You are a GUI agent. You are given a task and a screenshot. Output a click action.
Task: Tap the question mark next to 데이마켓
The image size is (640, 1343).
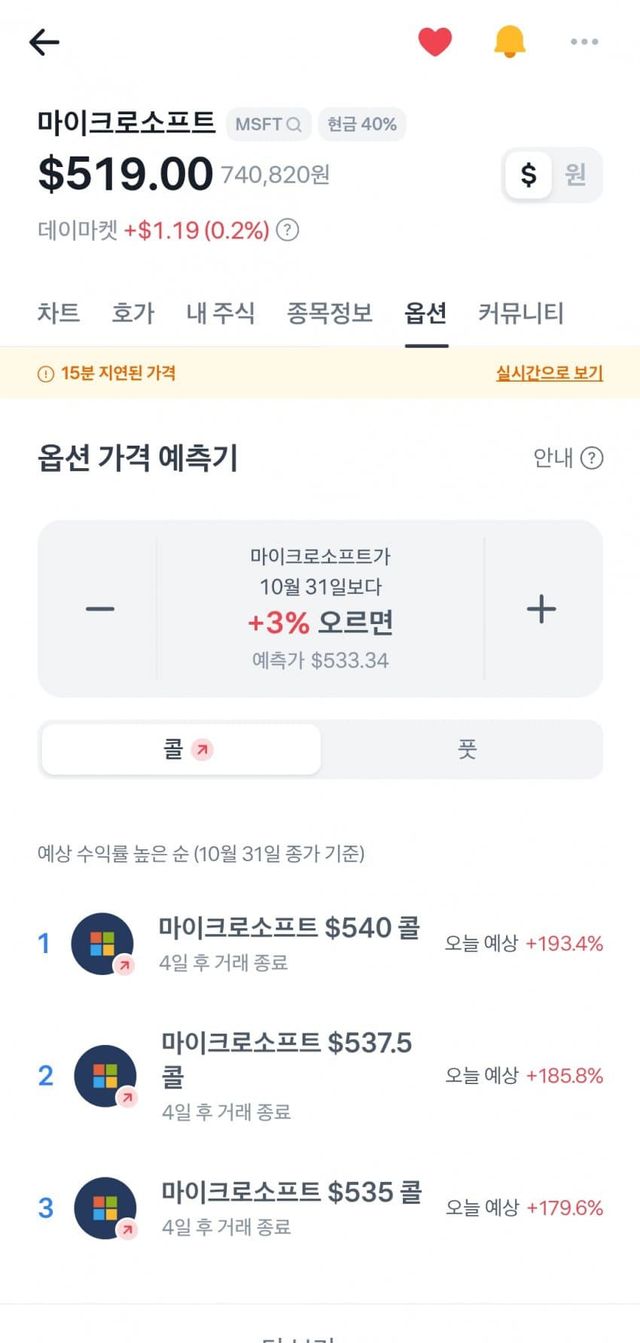tap(288, 230)
